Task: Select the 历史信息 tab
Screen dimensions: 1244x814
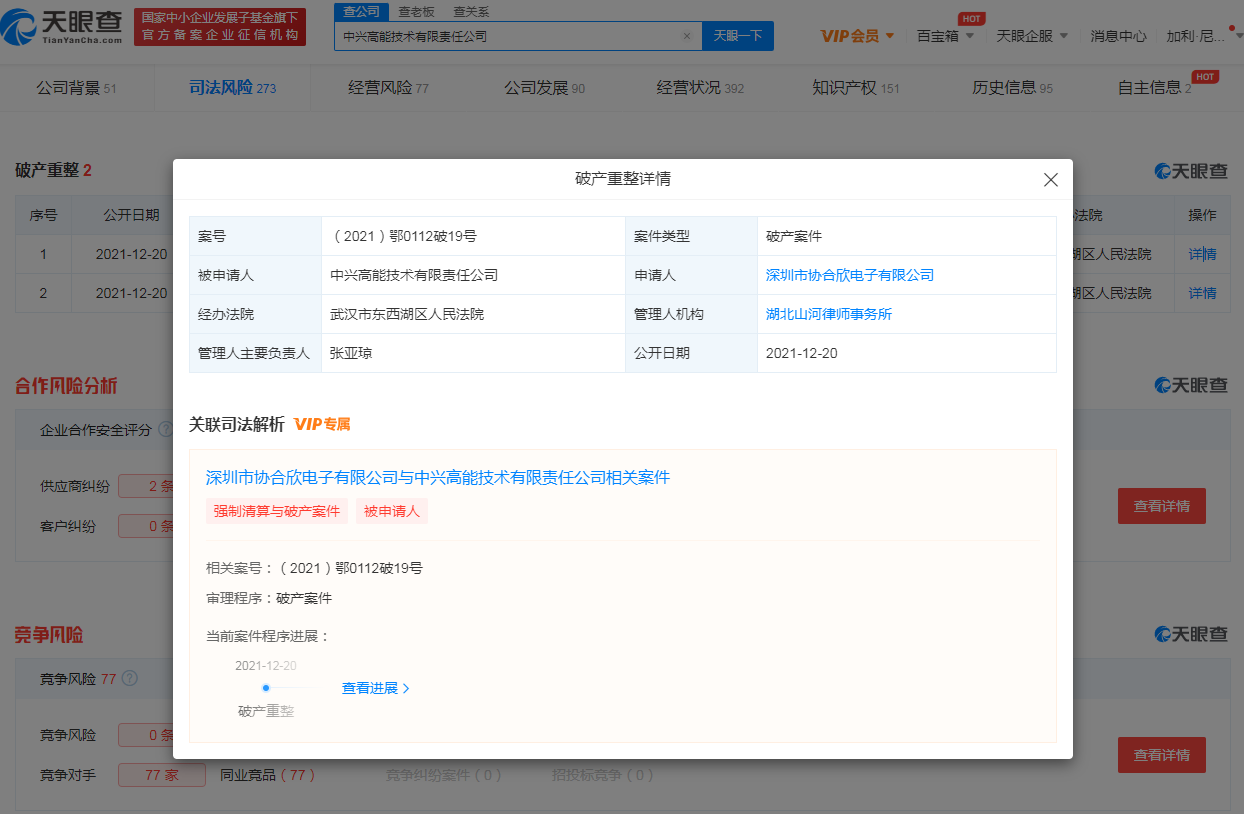Action: (1012, 88)
